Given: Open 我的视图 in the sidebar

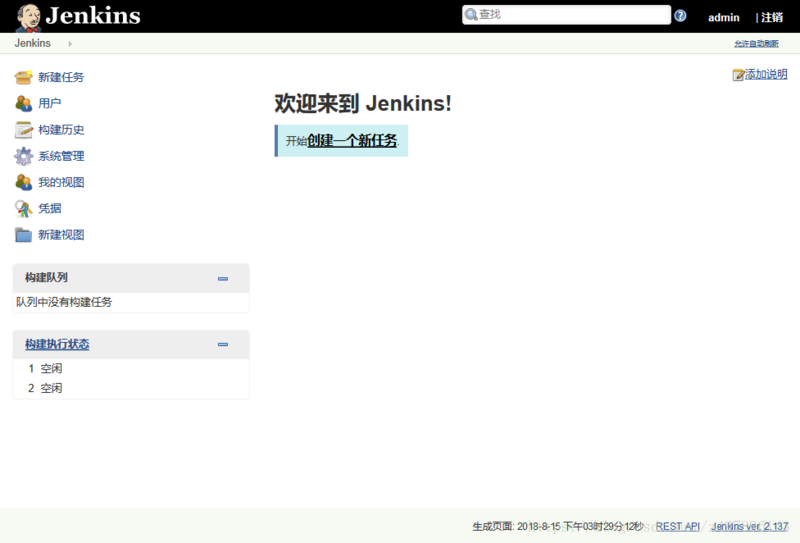Looking at the screenshot, I should [x=61, y=182].
